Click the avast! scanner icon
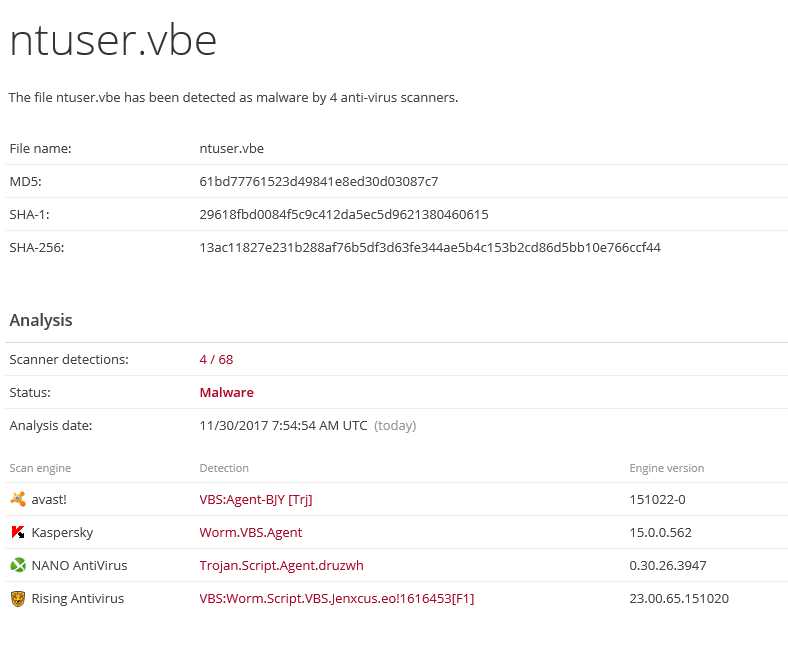The height and width of the screenshot is (648, 788). (x=18, y=499)
